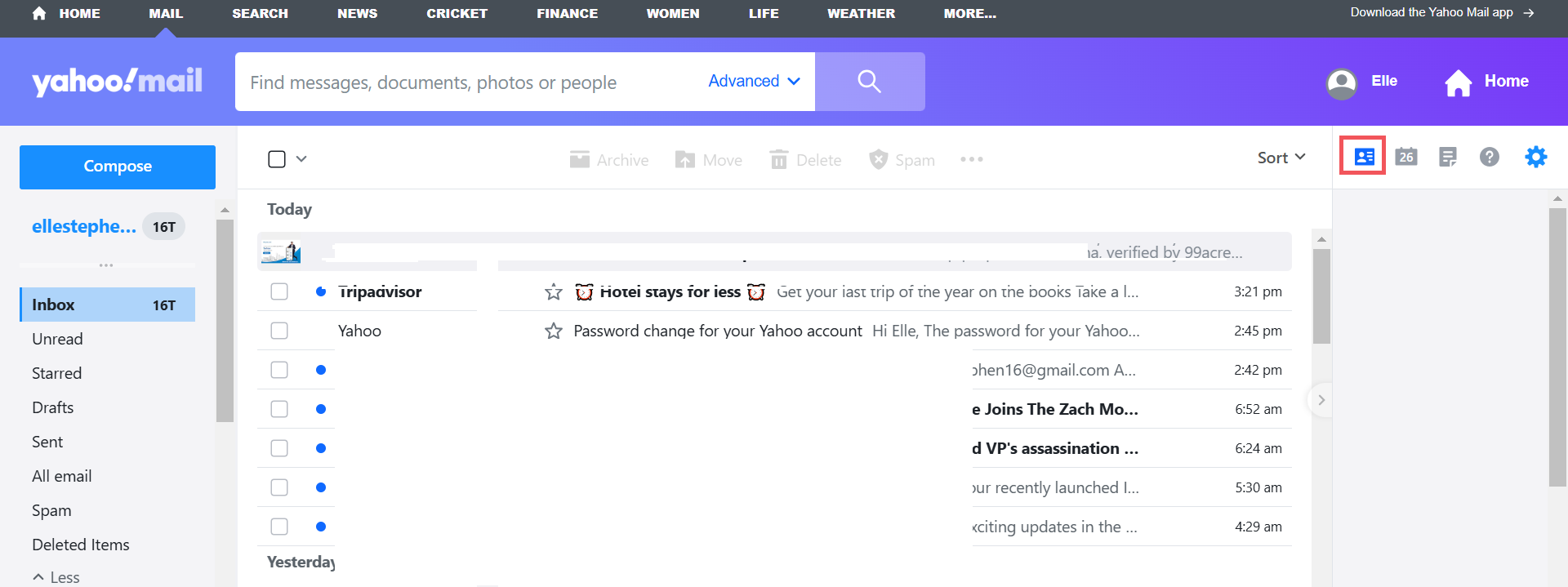Star the Yahoo password change email

[x=554, y=331]
